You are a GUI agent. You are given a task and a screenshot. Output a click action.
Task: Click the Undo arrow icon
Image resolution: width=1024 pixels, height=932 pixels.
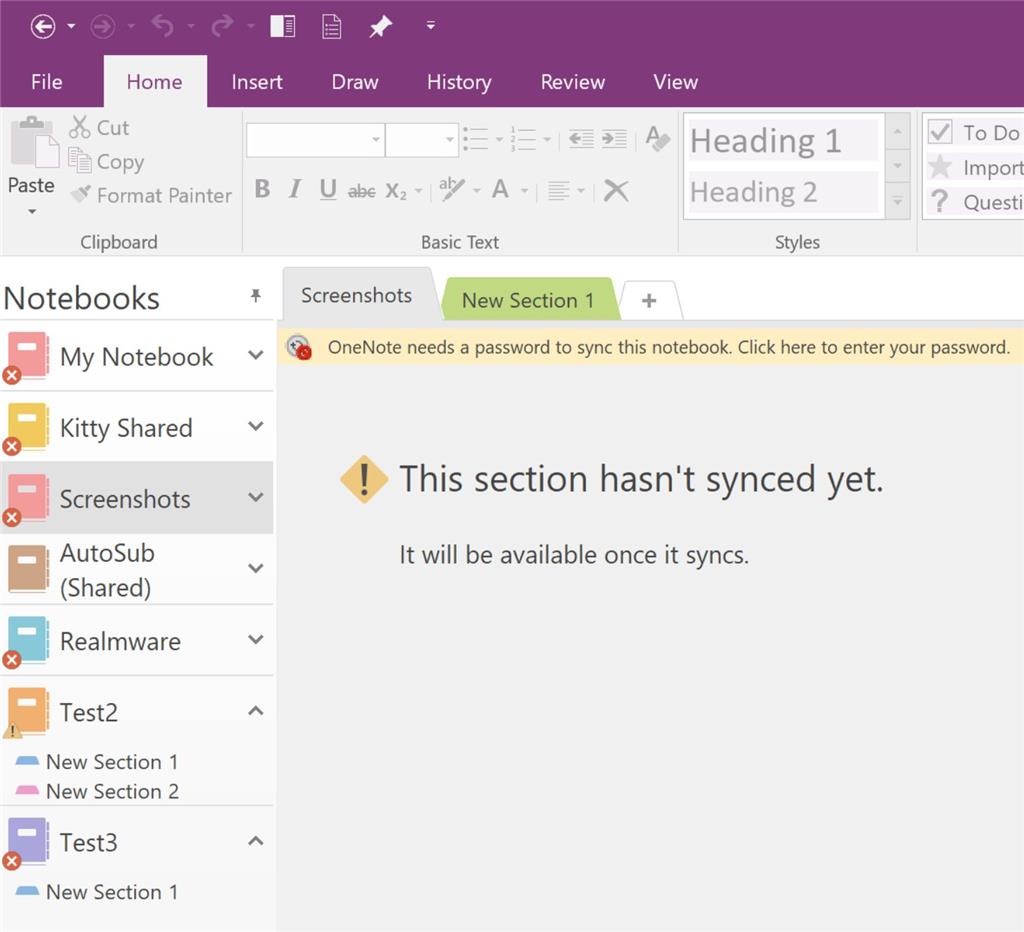[x=163, y=26]
